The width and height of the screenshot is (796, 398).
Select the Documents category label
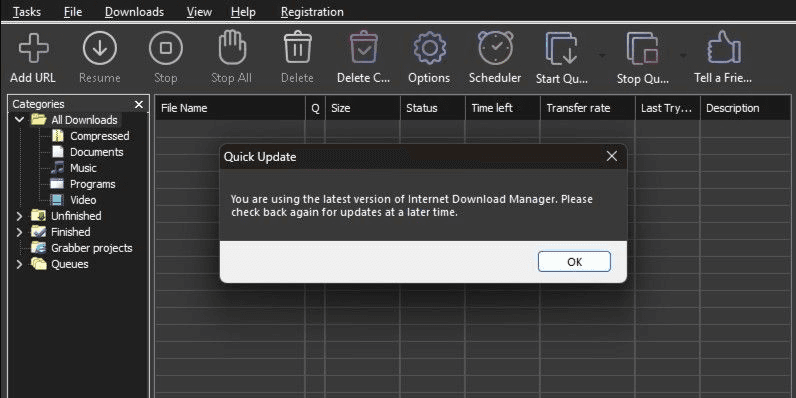(96, 152)
